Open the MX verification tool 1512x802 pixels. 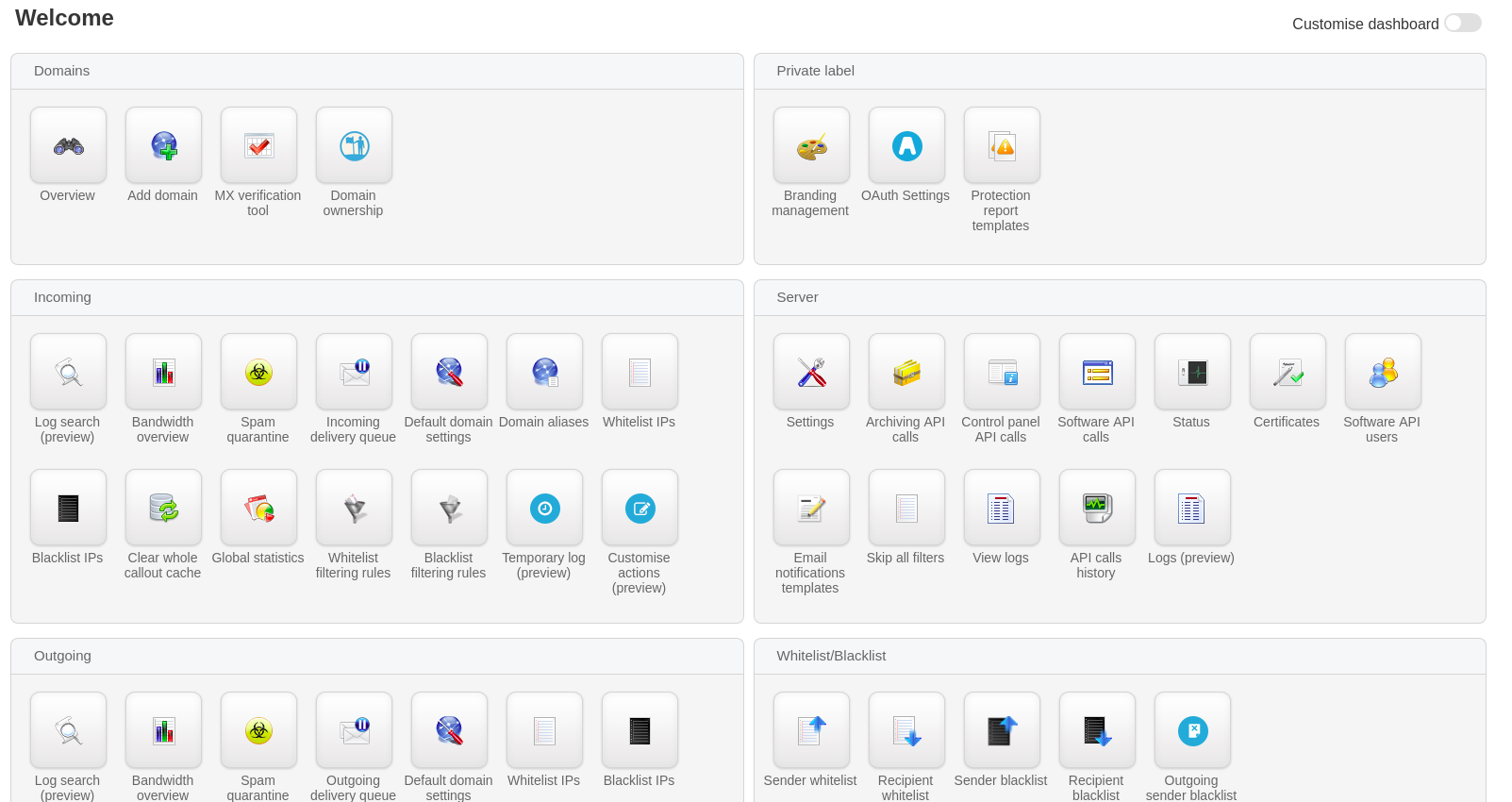(x=258, y=145)
